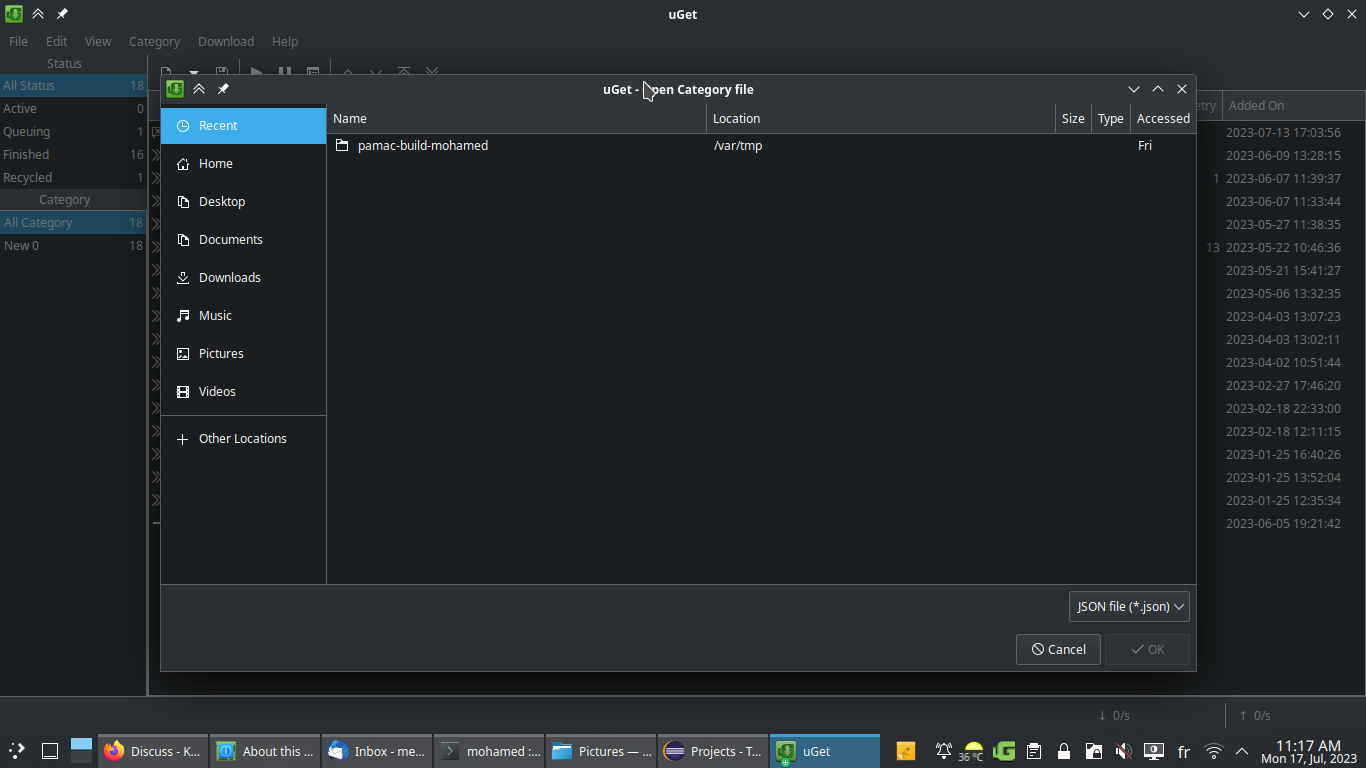Open the 36°C weather widget
Image resolution: width=1366 pixels, height=768 pixels.
tap(972, 751)
